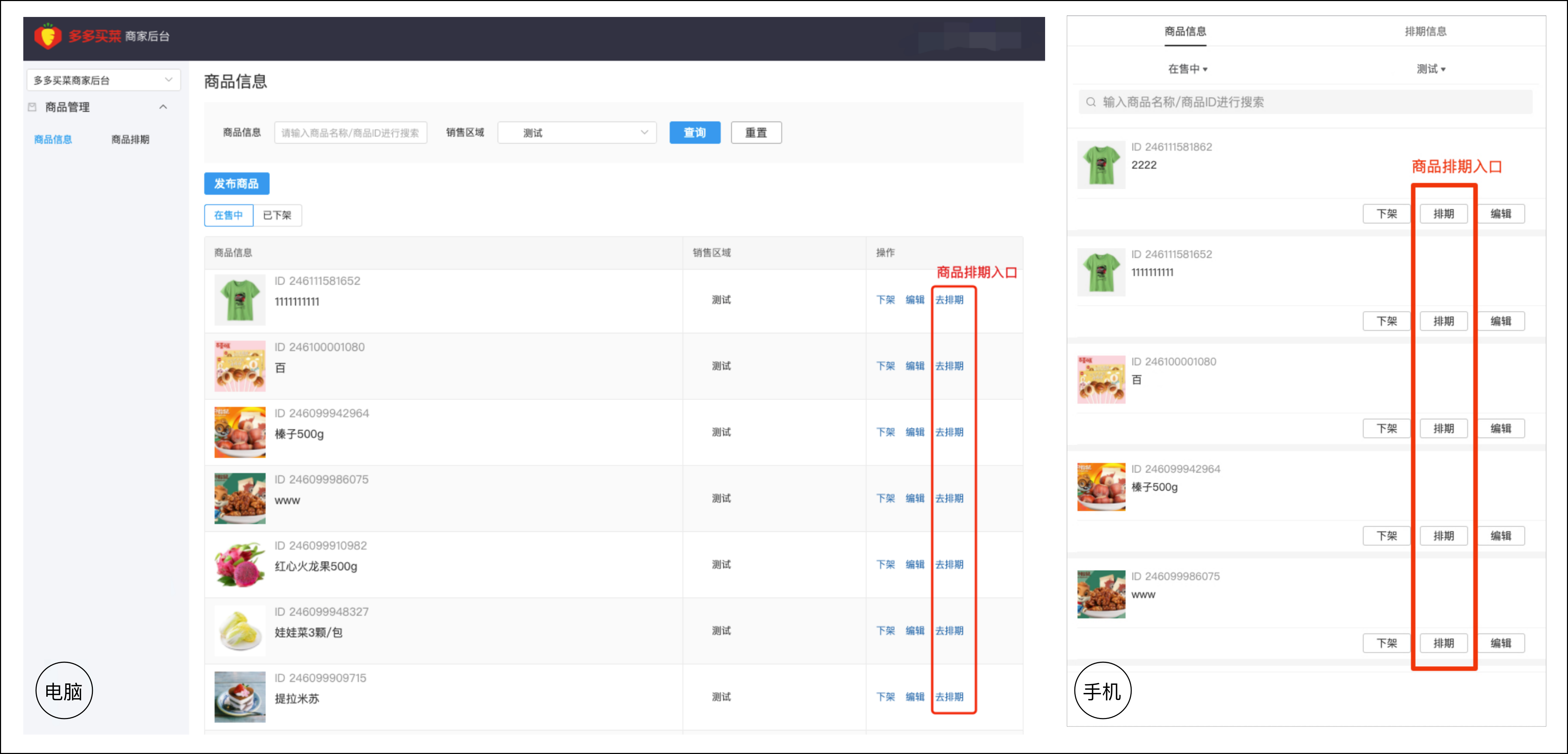This screenshot has width=1568, height=754.
Task: Switch to the 在售中 tab
Action: pyautogui.click(x=229, y=215)
